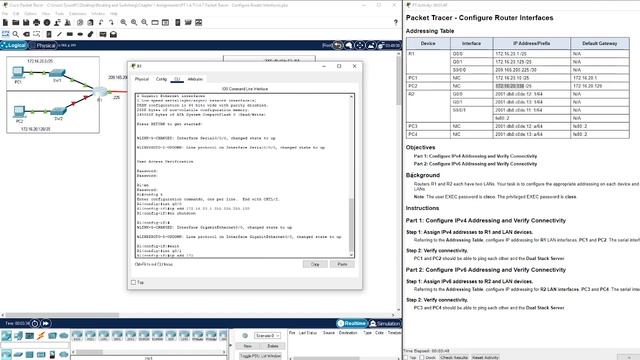Zoom in on the workspace

click(123, 22)
